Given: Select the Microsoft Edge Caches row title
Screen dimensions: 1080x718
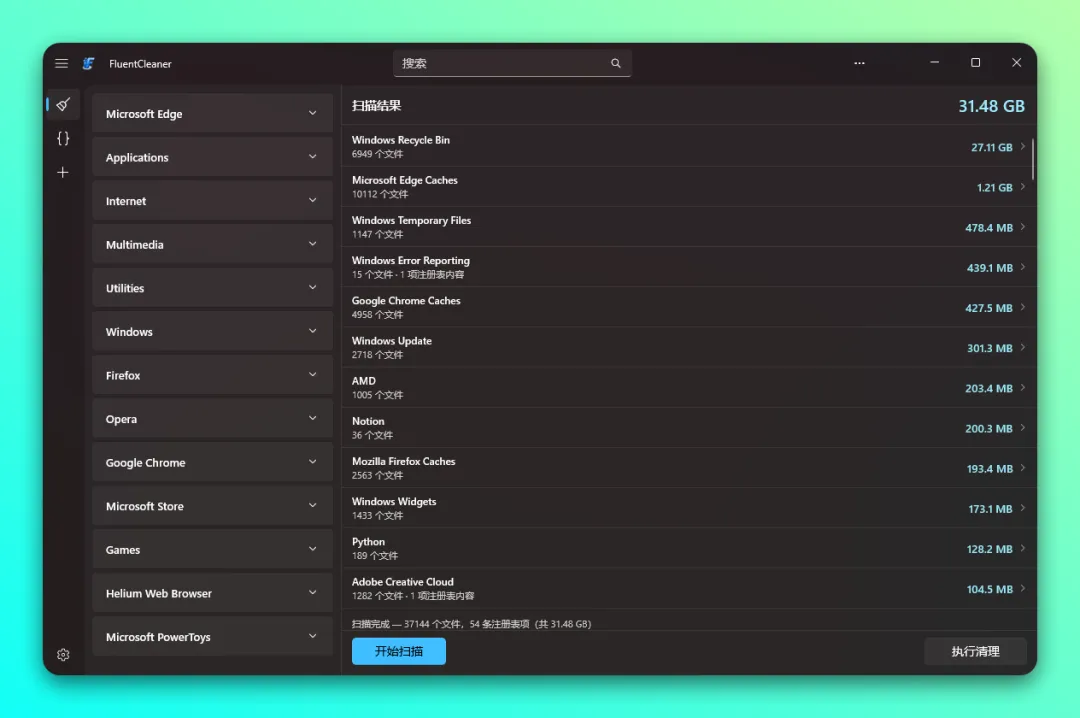Looking at the screenshot, I should click(405, 180).
